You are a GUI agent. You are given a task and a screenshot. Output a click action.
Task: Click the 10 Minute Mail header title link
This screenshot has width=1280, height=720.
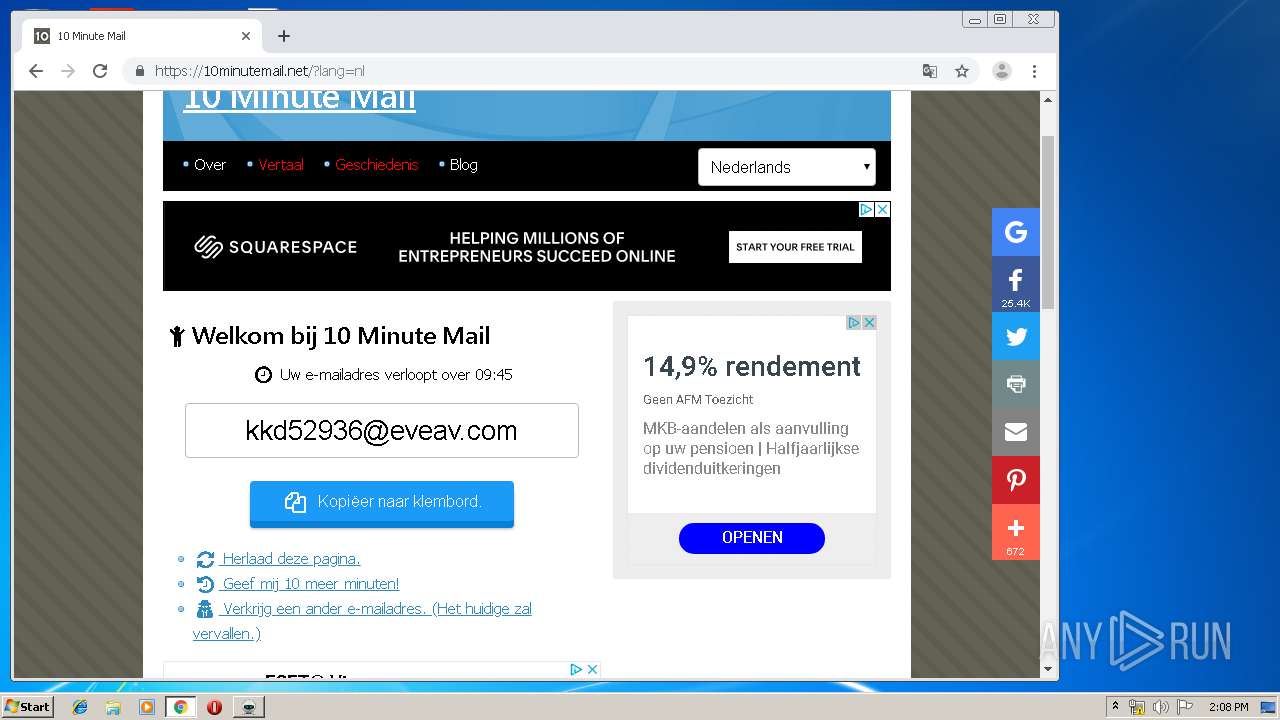pyautogui.click(x=299, y=98)
